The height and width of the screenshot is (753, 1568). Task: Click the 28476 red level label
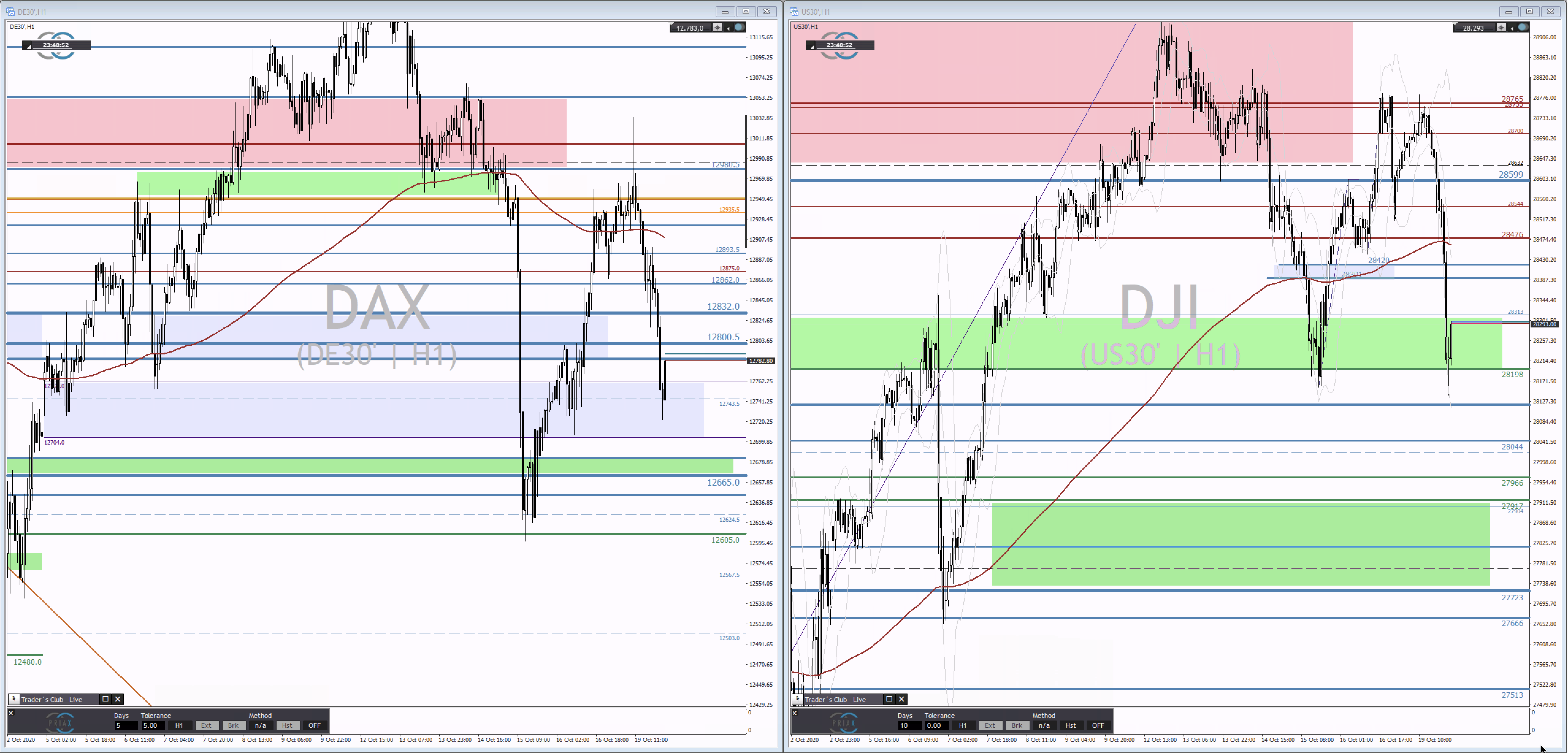1512,234
